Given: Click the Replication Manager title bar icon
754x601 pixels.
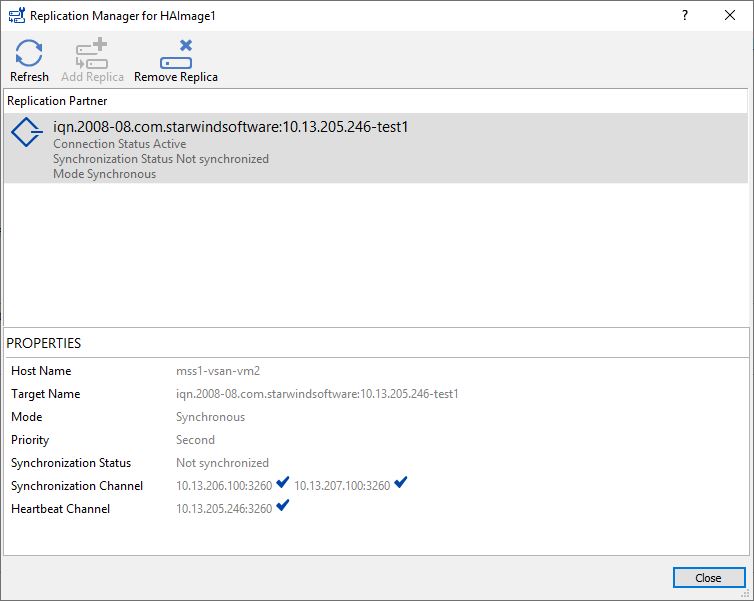Looking at the screenshot, I should click(x=17, y=15).
